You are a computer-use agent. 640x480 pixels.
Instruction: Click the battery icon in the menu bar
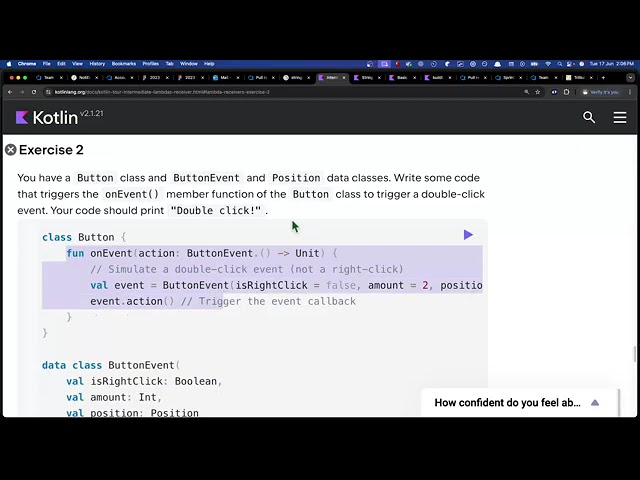click(534, 64)
